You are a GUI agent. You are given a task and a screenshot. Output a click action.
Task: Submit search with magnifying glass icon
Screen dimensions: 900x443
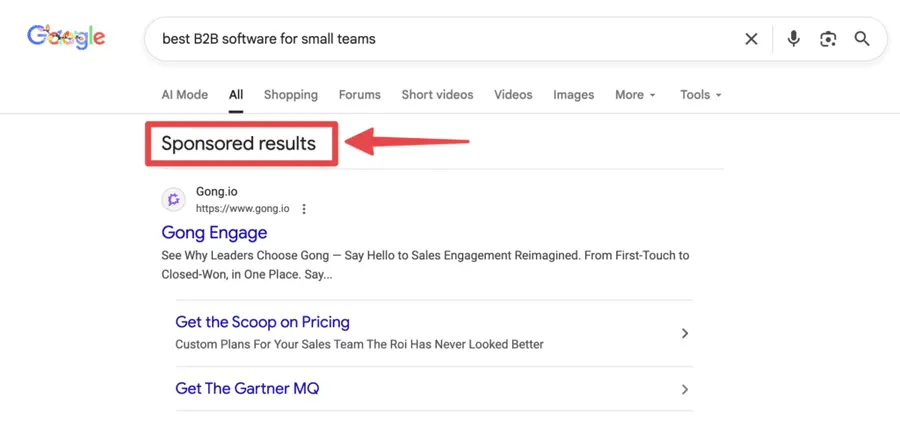point(862,39)
